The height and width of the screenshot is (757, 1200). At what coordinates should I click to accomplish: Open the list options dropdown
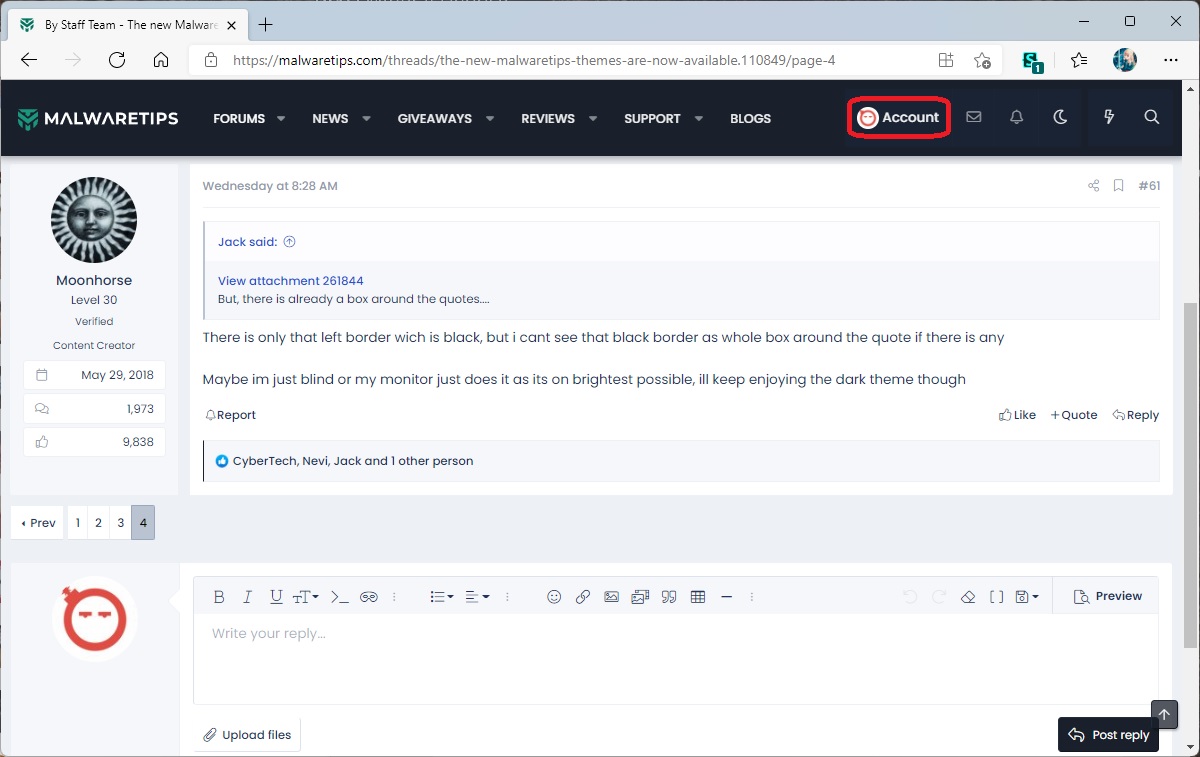pyautogui.click(x=442, y=597)
